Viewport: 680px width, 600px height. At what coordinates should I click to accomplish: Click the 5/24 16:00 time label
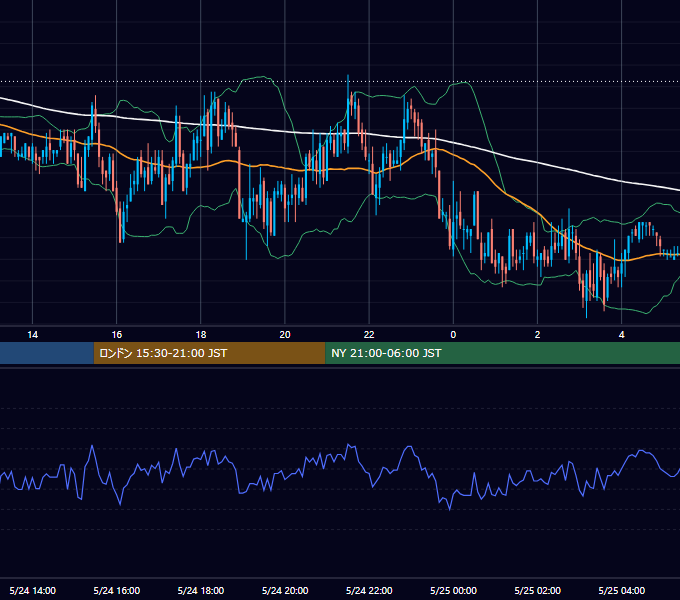117,590
